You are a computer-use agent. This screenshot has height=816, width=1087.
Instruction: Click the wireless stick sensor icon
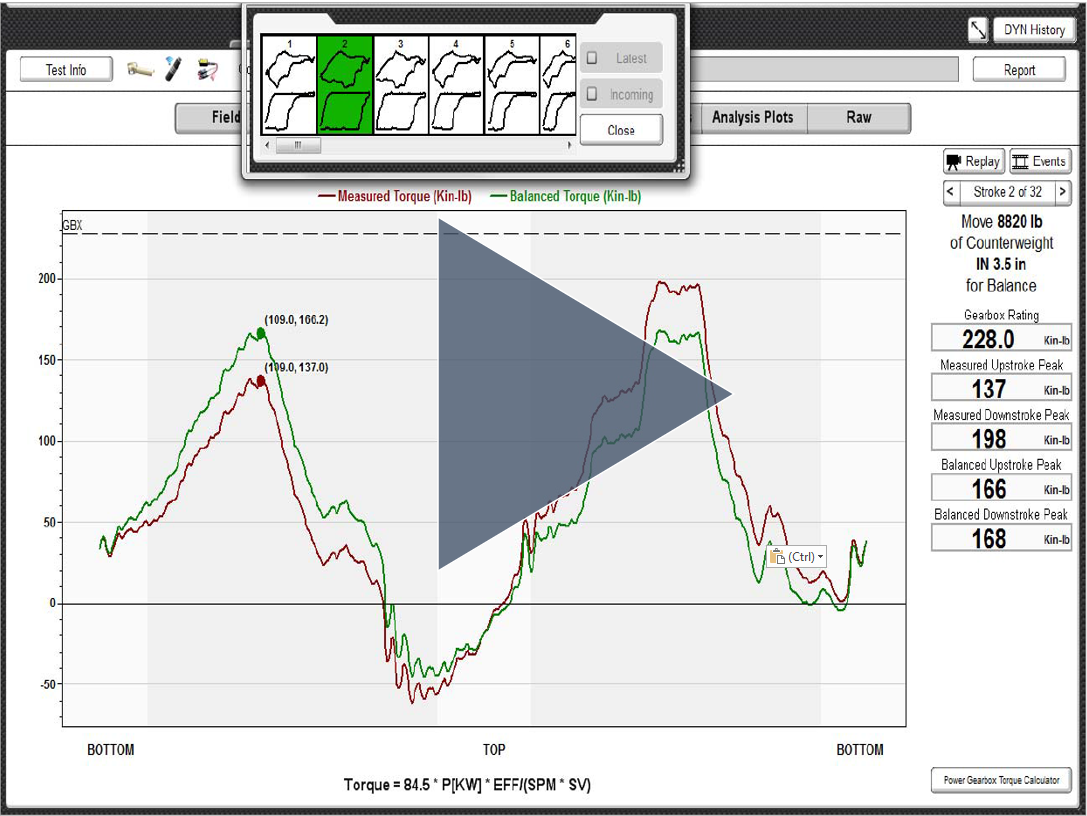(173, 70)
